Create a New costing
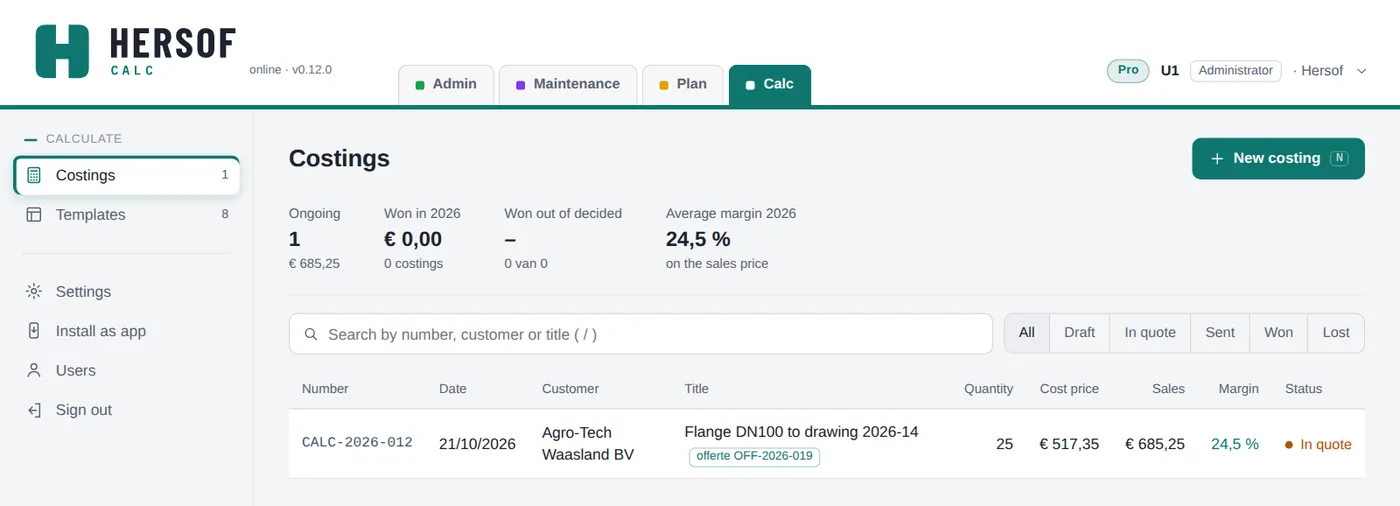This screenshot has height=506, width=1400. [x=1278, y=158]
